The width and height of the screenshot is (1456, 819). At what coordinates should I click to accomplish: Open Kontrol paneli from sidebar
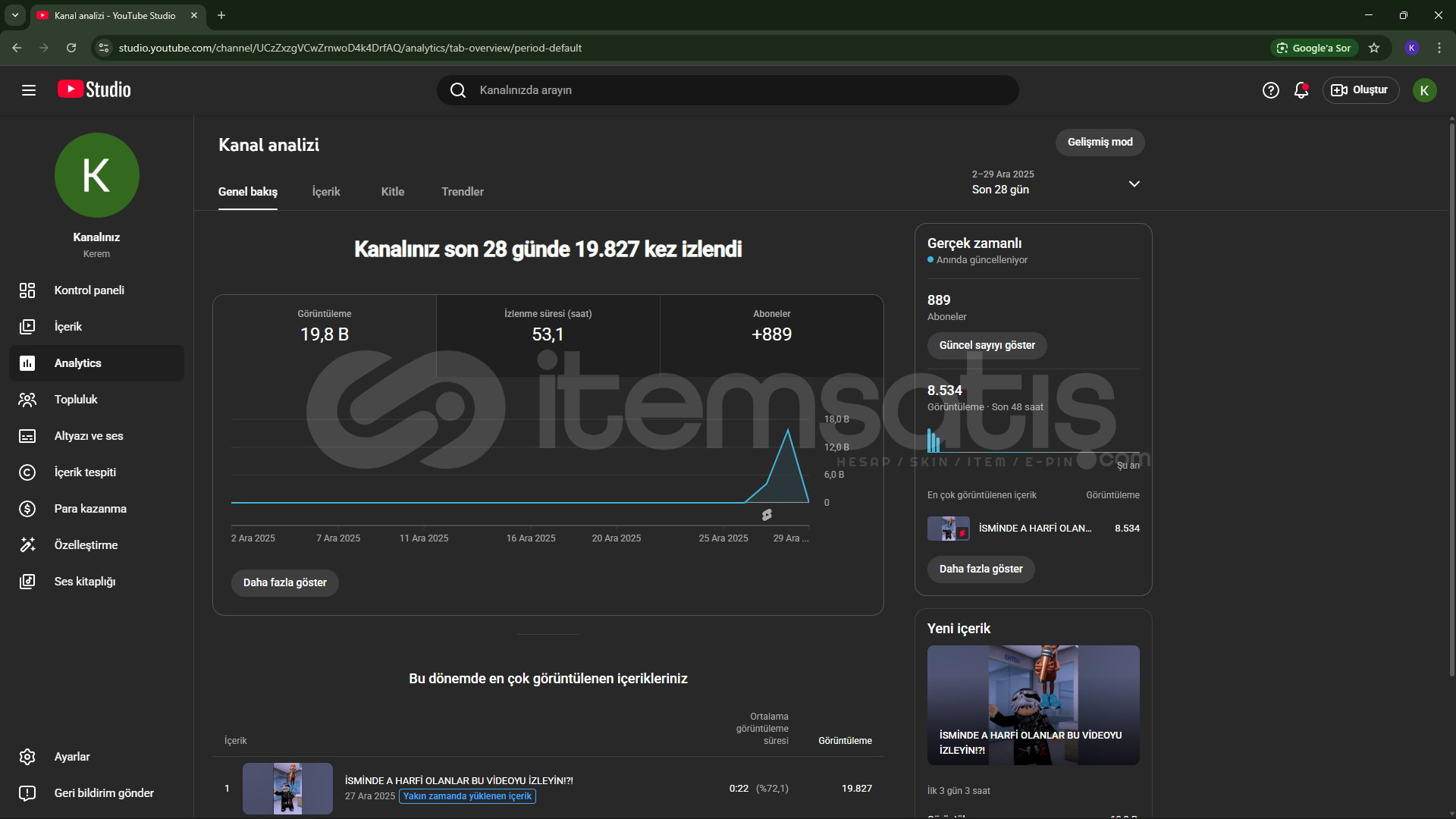click(89, 290)
